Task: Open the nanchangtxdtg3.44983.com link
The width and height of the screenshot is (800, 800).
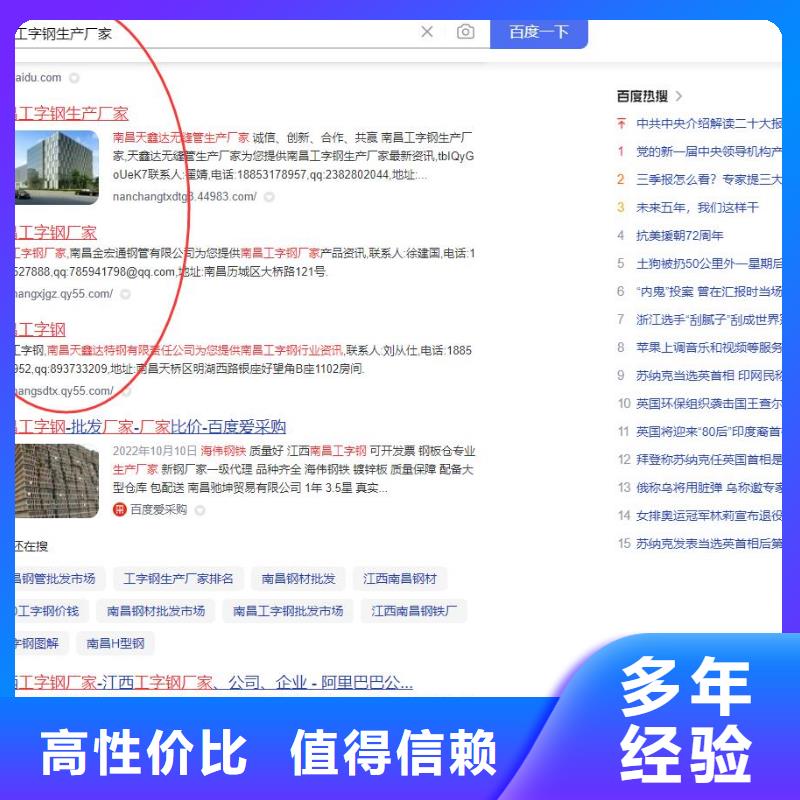Action: tap(185, 197)
